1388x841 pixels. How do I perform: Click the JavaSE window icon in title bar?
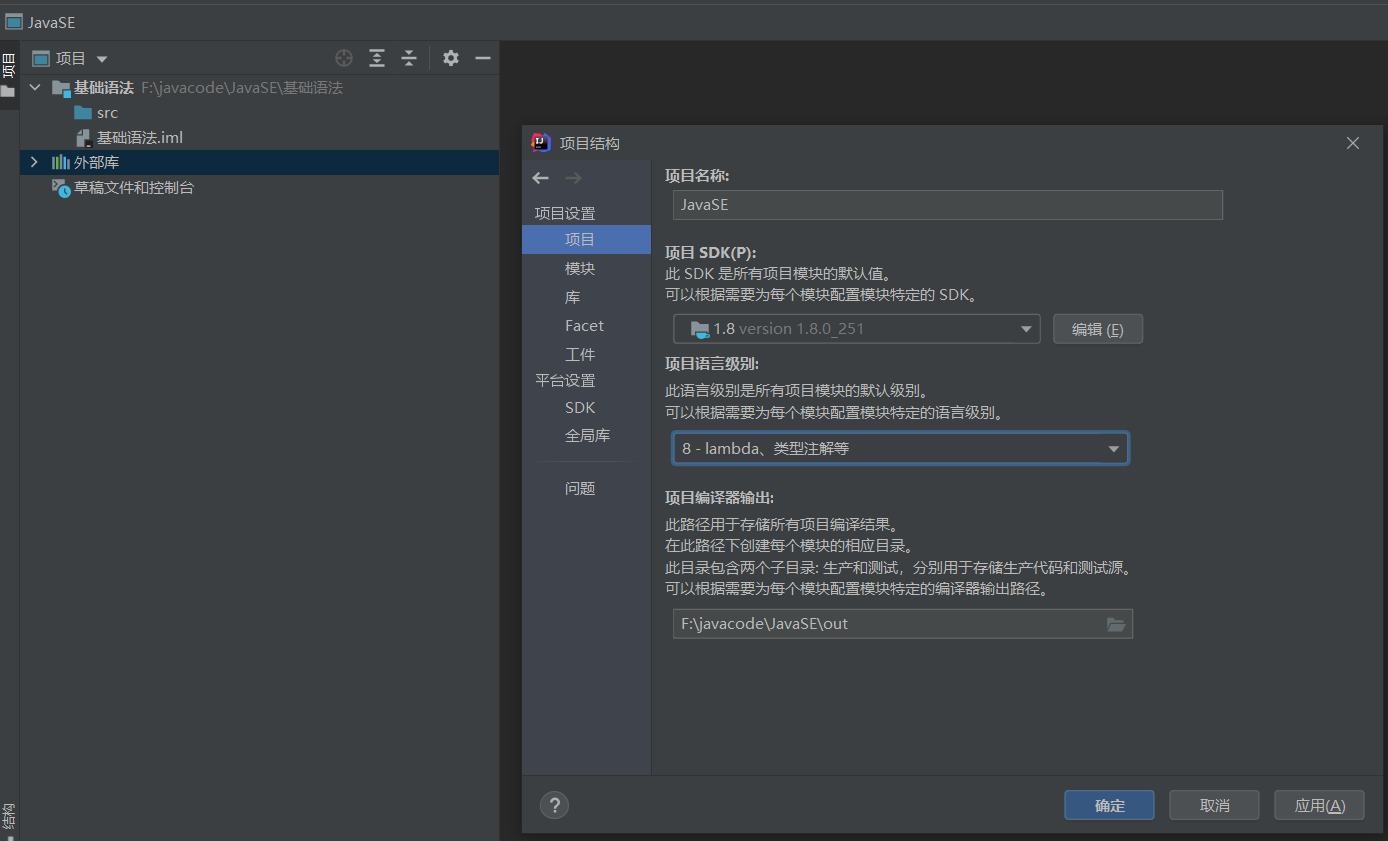pyautogui.click(x=14, y=21)
